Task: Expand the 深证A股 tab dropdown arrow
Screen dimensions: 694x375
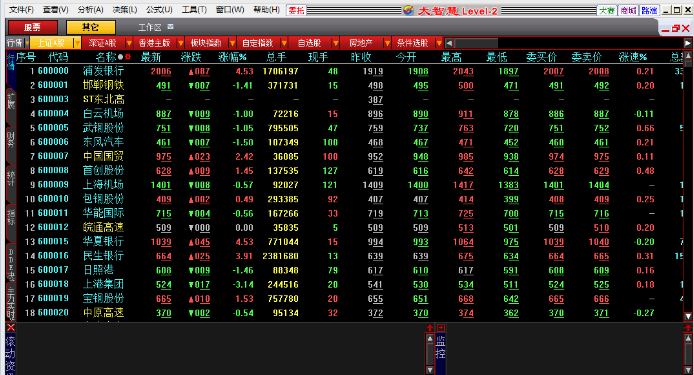Action: 129,43
